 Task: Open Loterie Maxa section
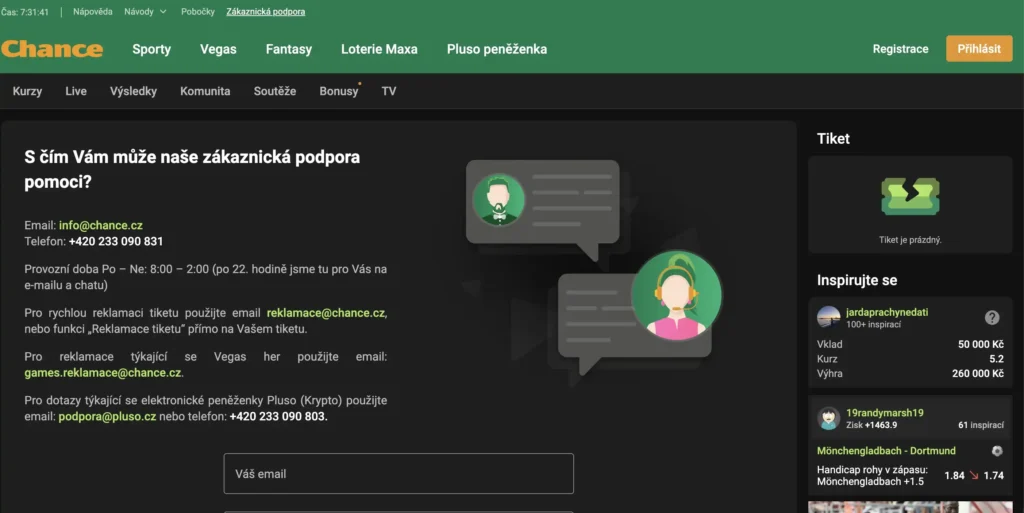point(379,49)
